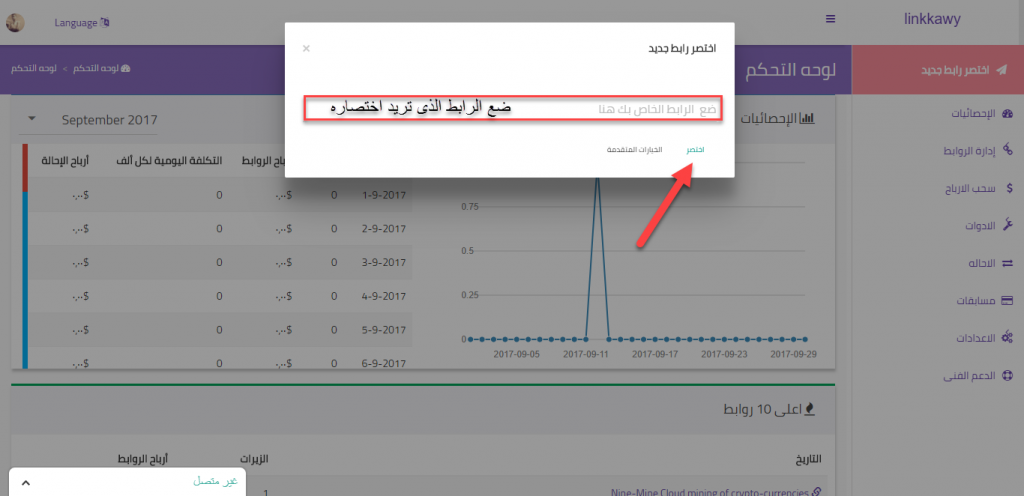Click the bar chart icon beside الإحصائيات heading
This screenshot has width=1024, height=496.
coord(808,118)
